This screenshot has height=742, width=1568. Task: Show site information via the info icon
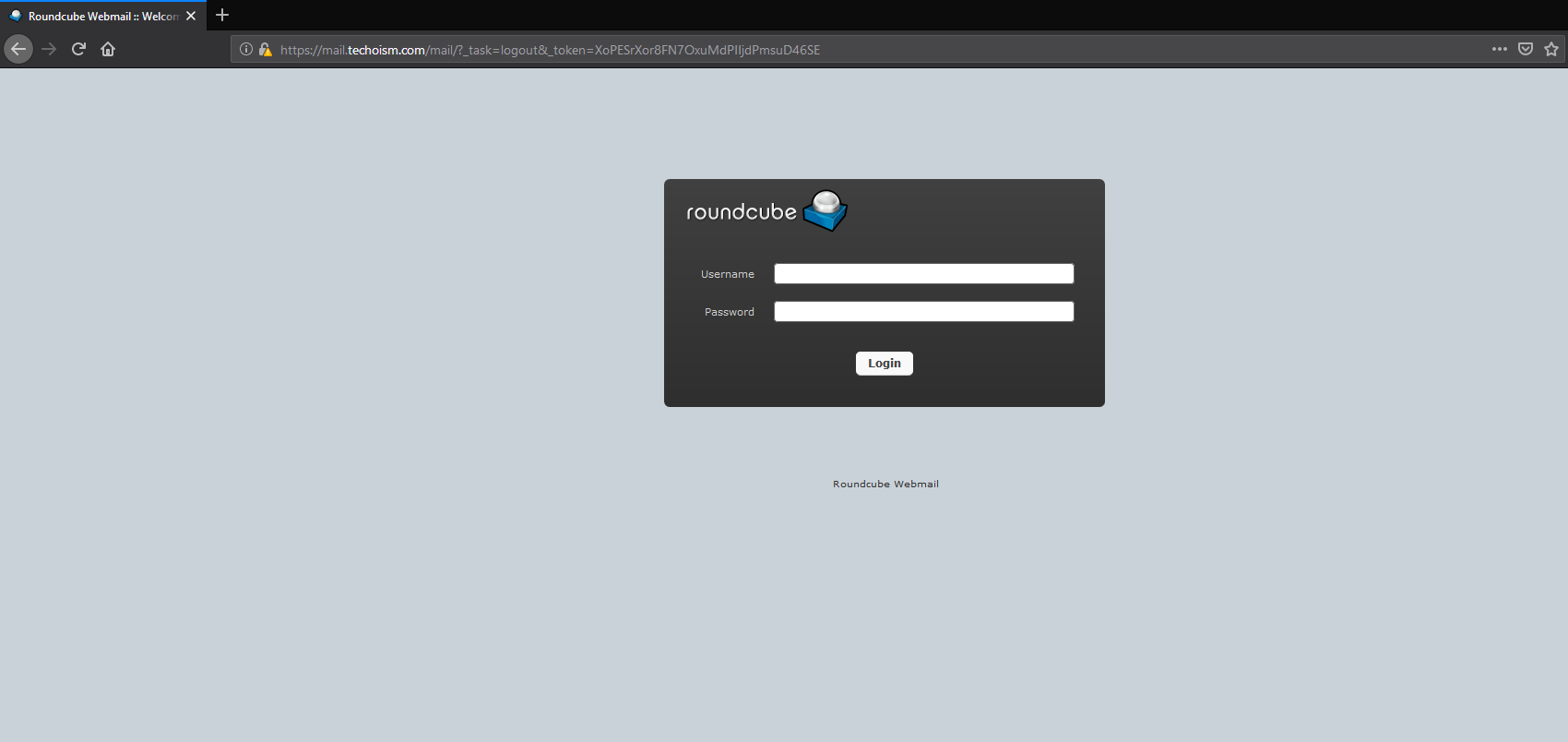pyautogui.click(x=246, y=50)
